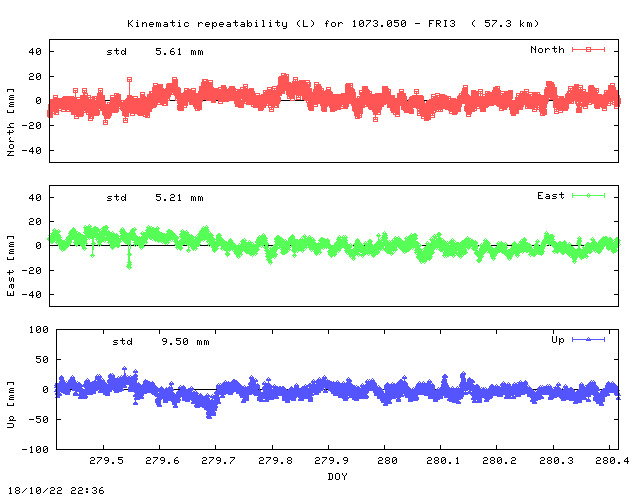640x496 pixels.
Task: Click the x-axis tick label 279.6
Action: pos(162,460)
